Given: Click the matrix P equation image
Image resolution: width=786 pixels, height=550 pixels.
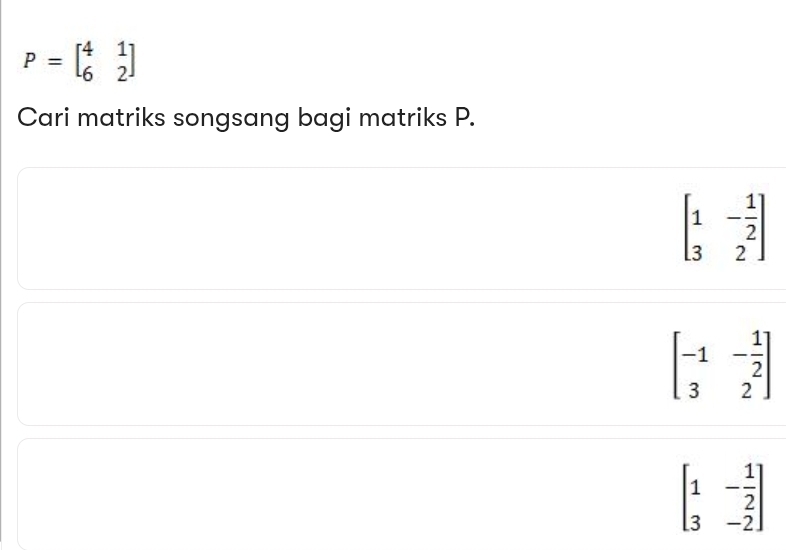Looking at the screenshot, I should [80, 60].
